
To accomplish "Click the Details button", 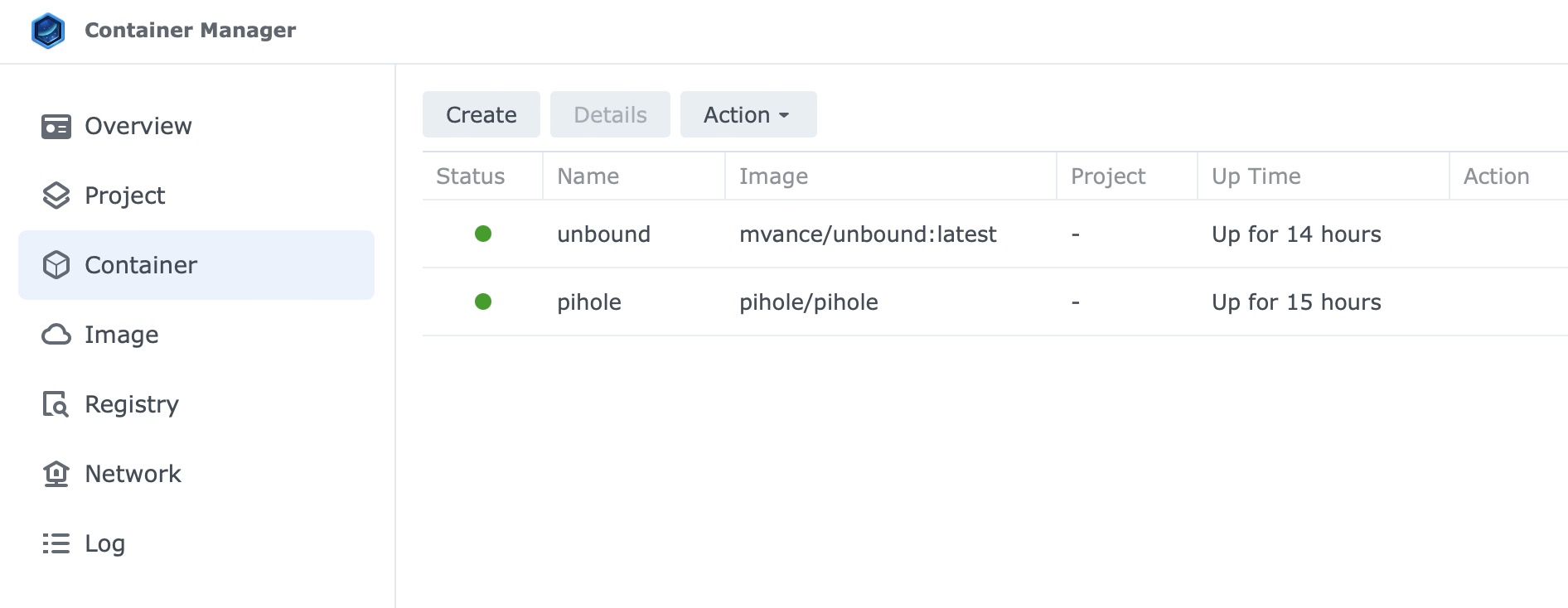I will coord(610,114).
